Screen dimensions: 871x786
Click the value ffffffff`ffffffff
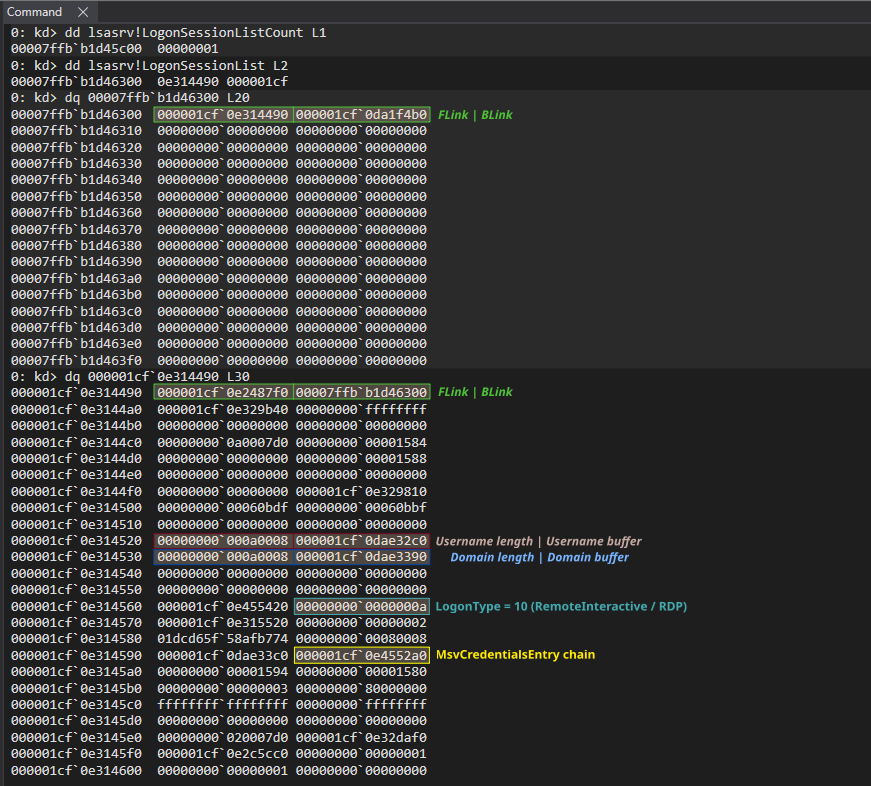click(223, 704)
